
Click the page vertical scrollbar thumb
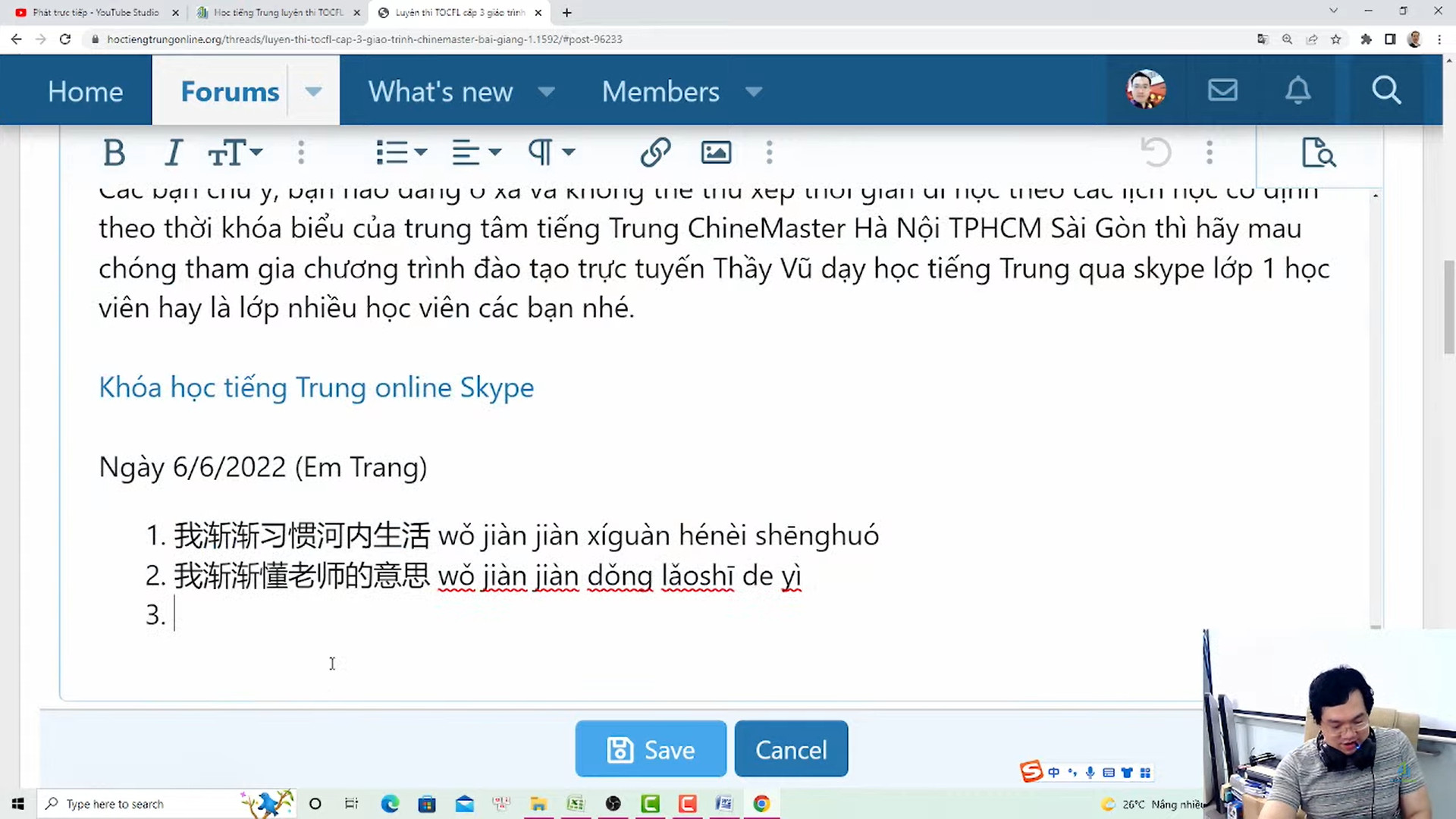(1449, 307)
